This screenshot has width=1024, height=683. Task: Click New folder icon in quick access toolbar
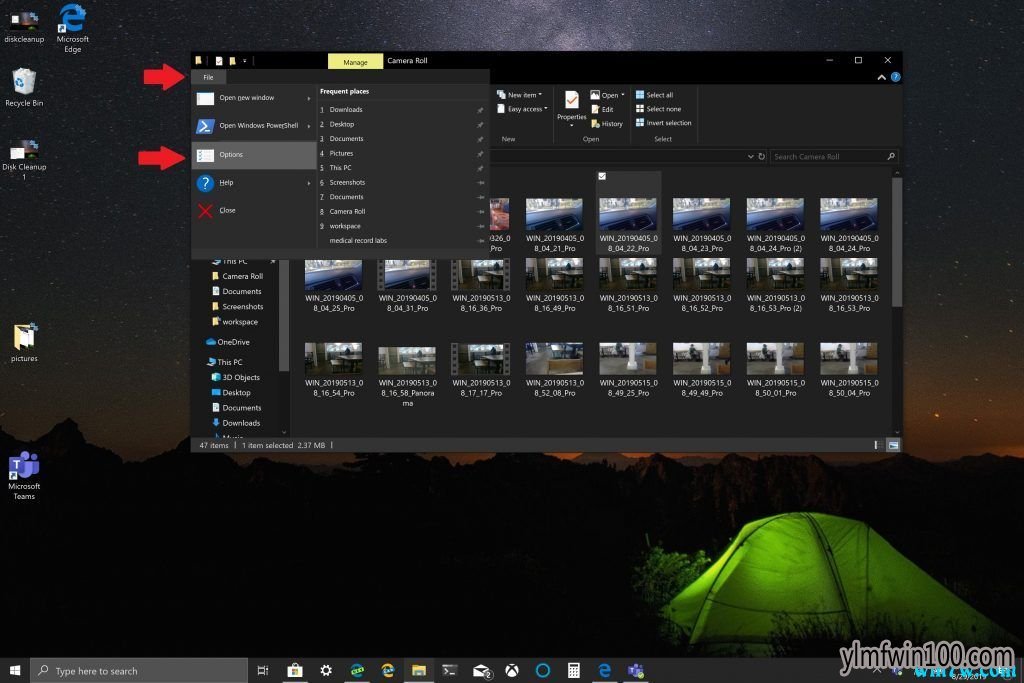232,61
